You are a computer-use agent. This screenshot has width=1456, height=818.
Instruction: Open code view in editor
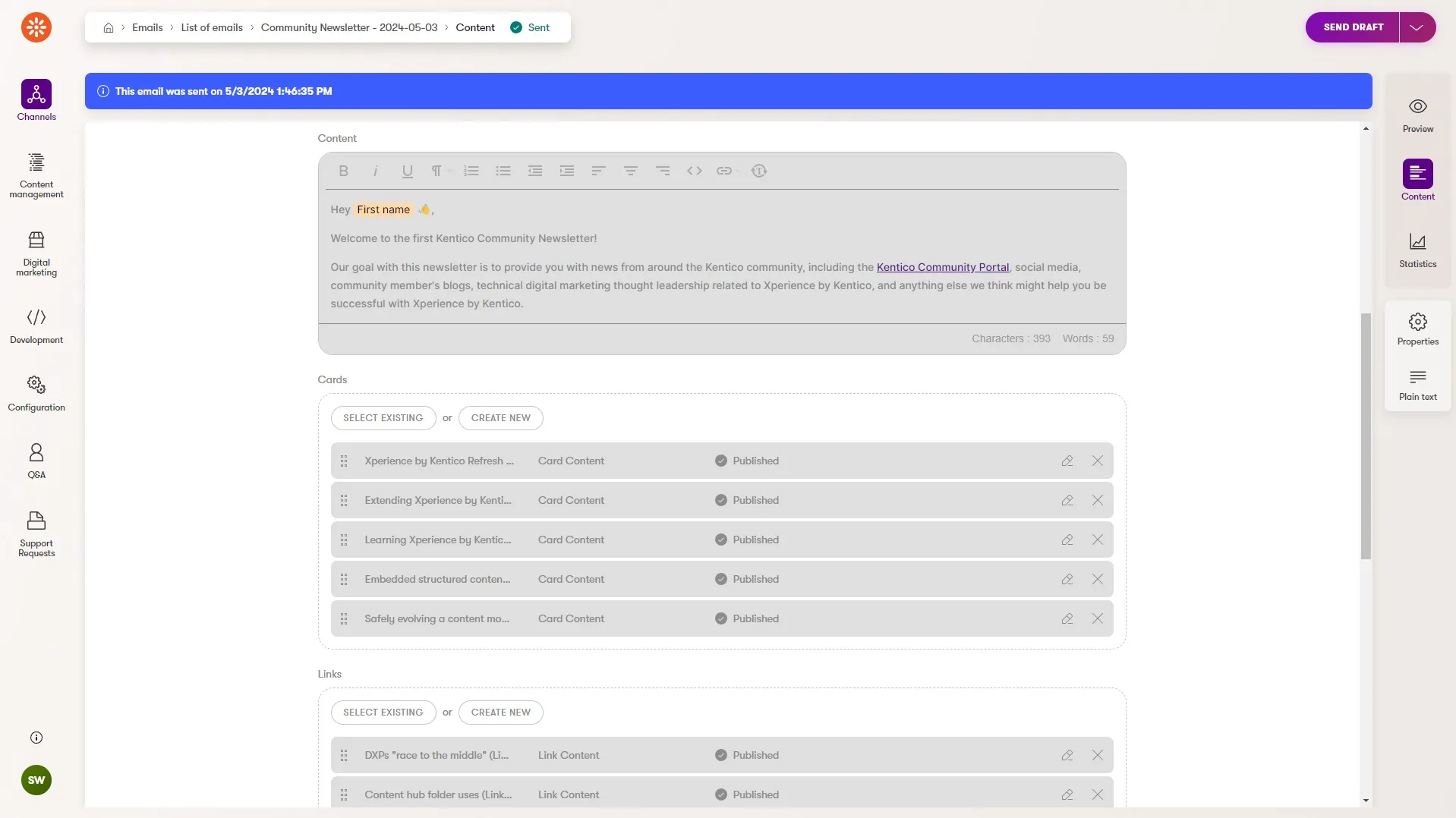[x=695, y=171]
